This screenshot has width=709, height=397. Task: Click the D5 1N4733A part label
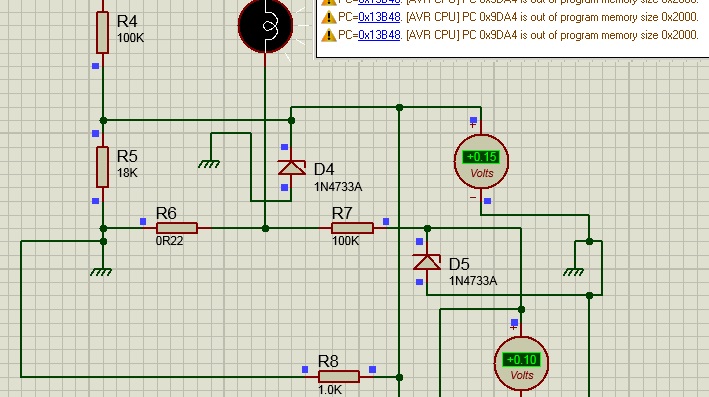pyautogui.click(x=473, y=281)
